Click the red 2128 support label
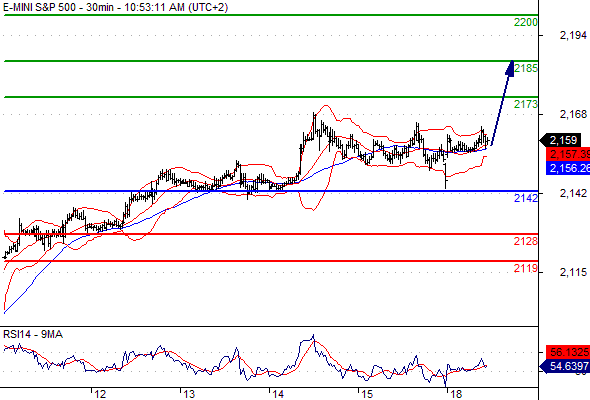The image size is (590, 400). point(526,241)
